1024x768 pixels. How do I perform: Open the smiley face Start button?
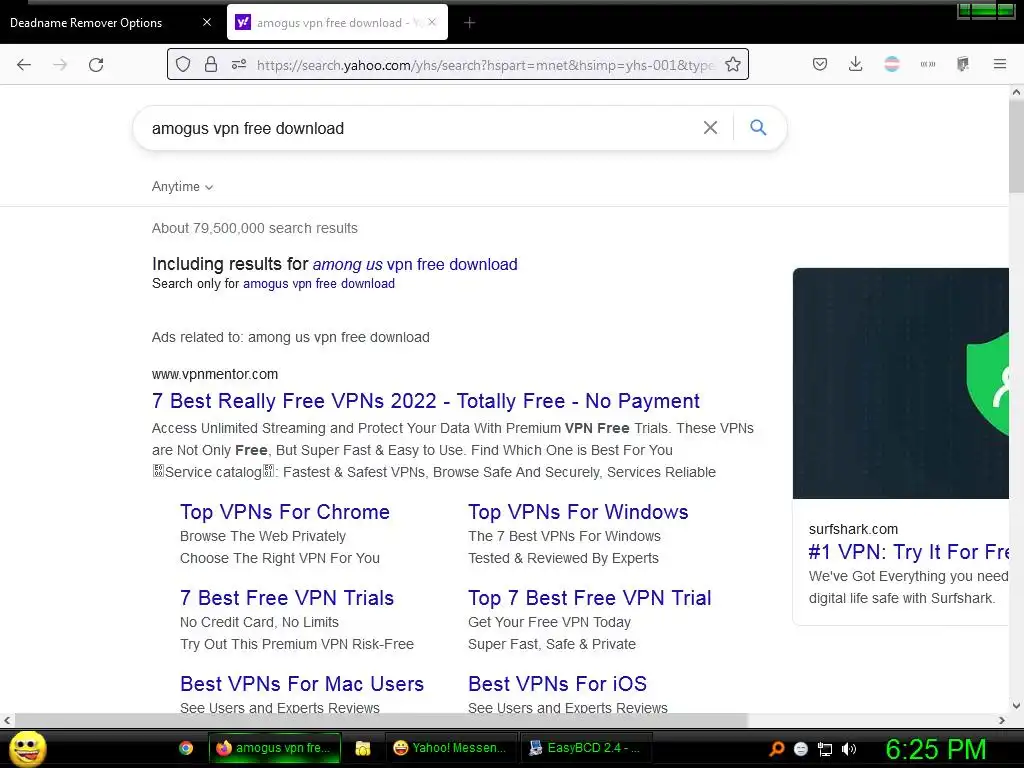pyautogui.click(x=27, y=748)
